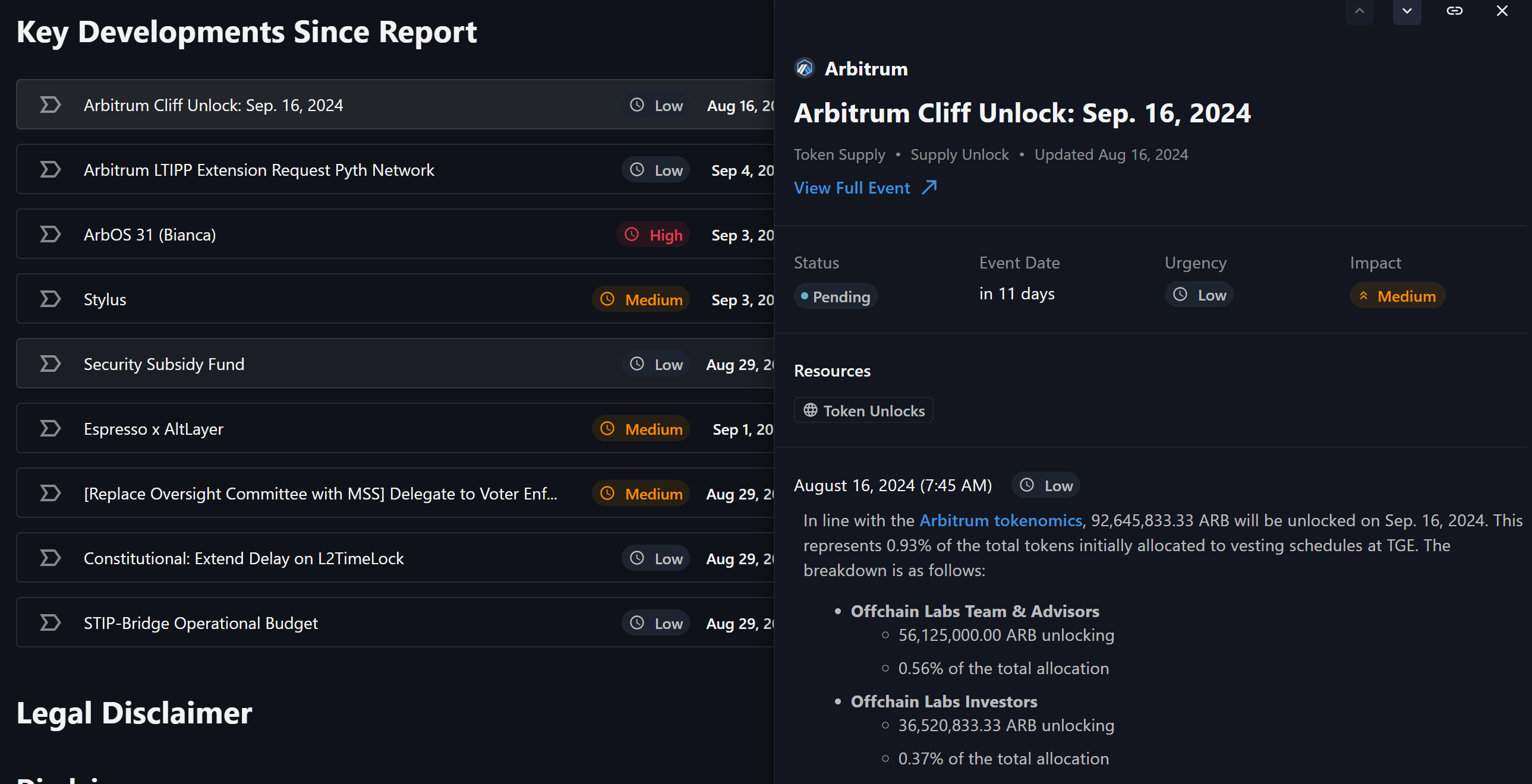The height and width of the screenshot is (784, 1532).
Task: Click the panel title 'Arbitrum Cliff Unlock: Sep. 16, 2024'
Action: [1022, 113]
